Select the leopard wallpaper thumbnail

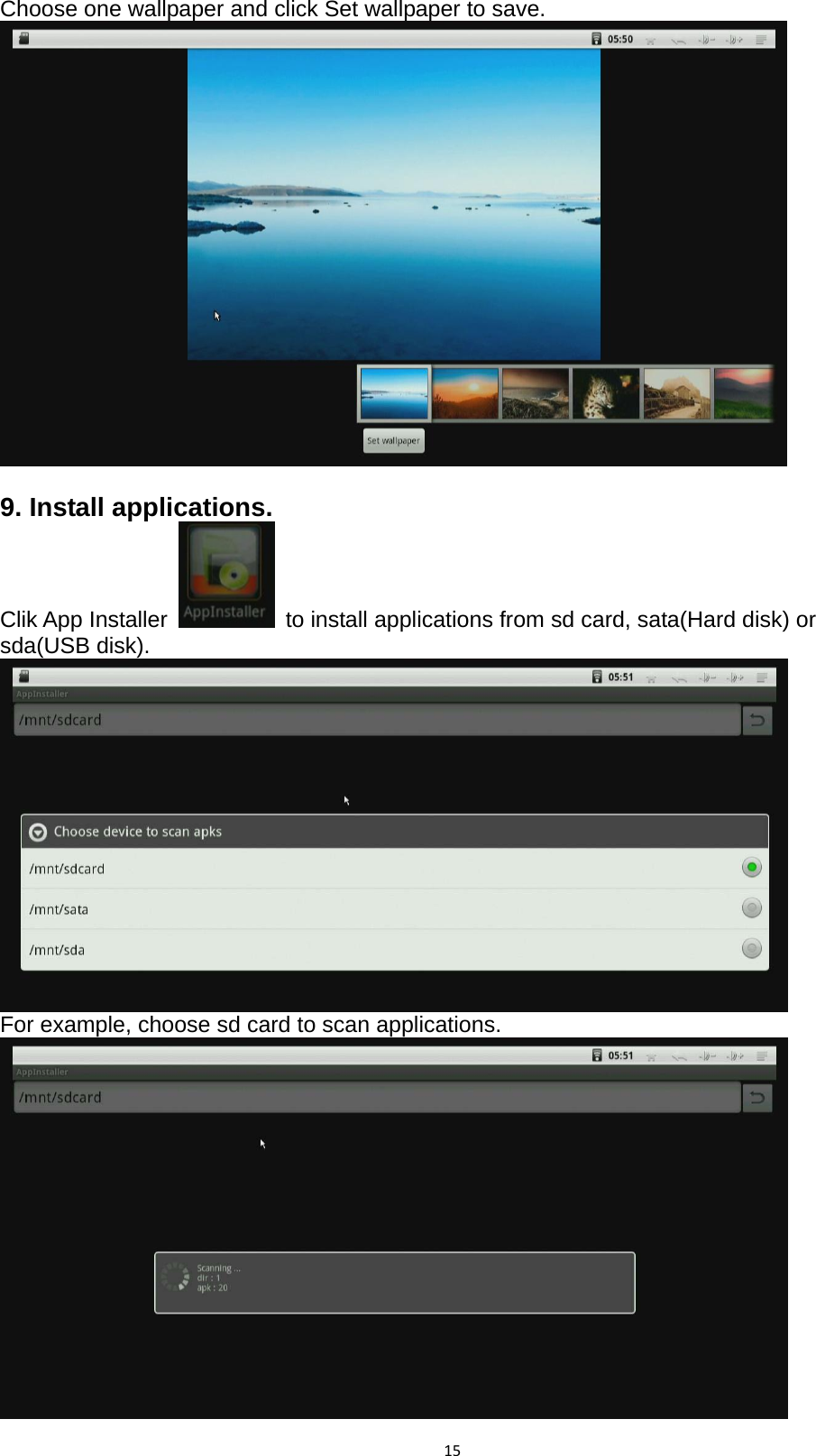tap(606, 393)
